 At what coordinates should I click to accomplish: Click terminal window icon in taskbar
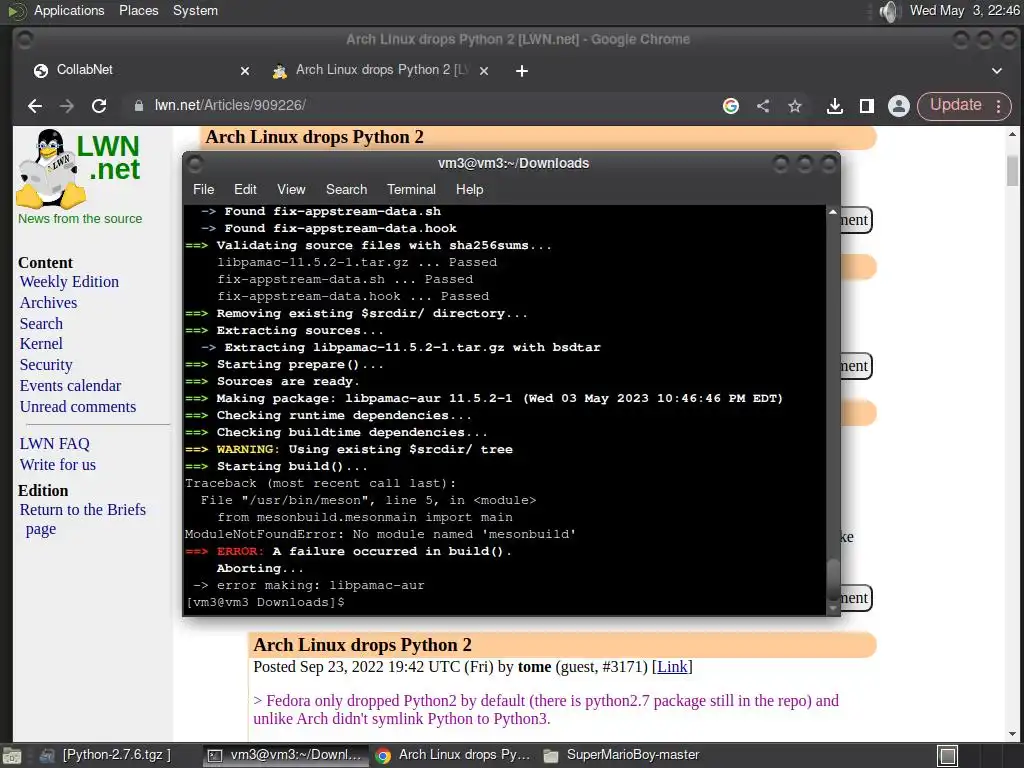[214, 756]
